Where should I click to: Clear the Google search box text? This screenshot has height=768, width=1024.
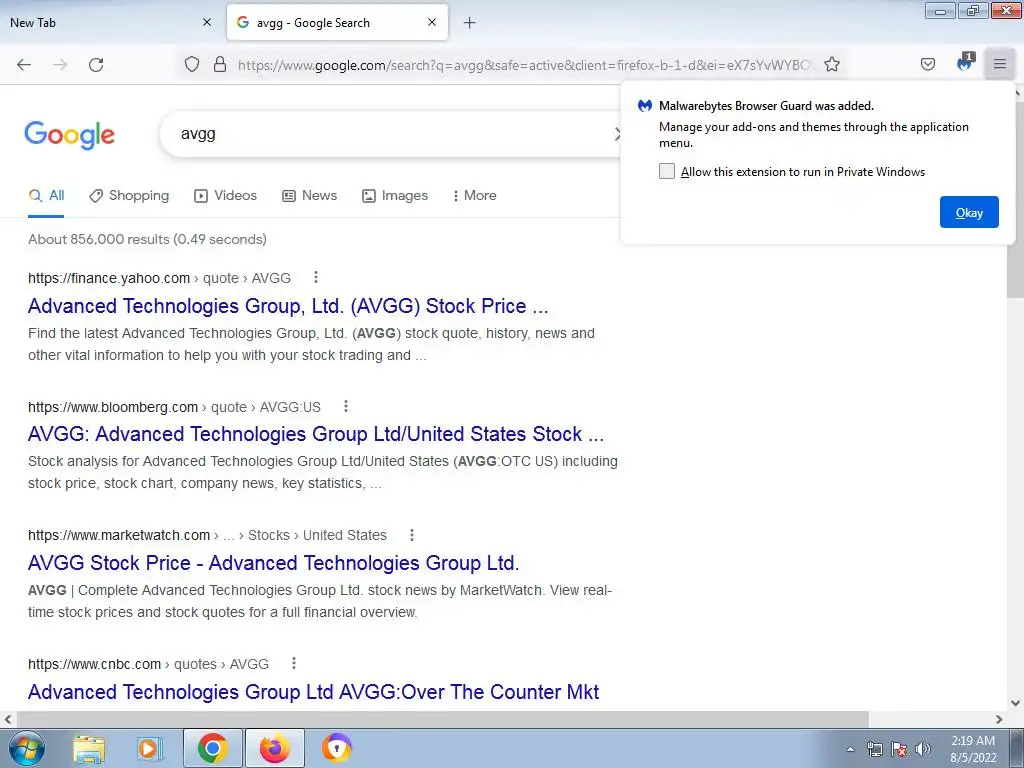click(x=617, y=134)
